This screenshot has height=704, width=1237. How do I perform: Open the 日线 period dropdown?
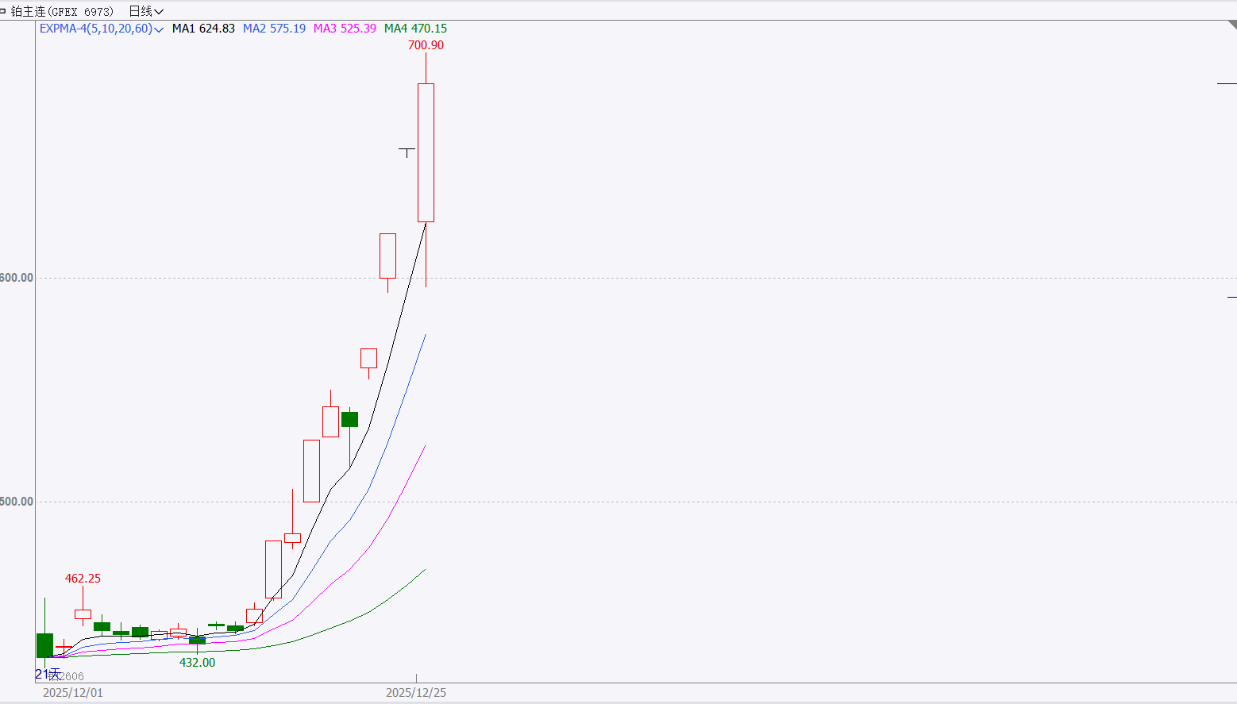point(145,11)
